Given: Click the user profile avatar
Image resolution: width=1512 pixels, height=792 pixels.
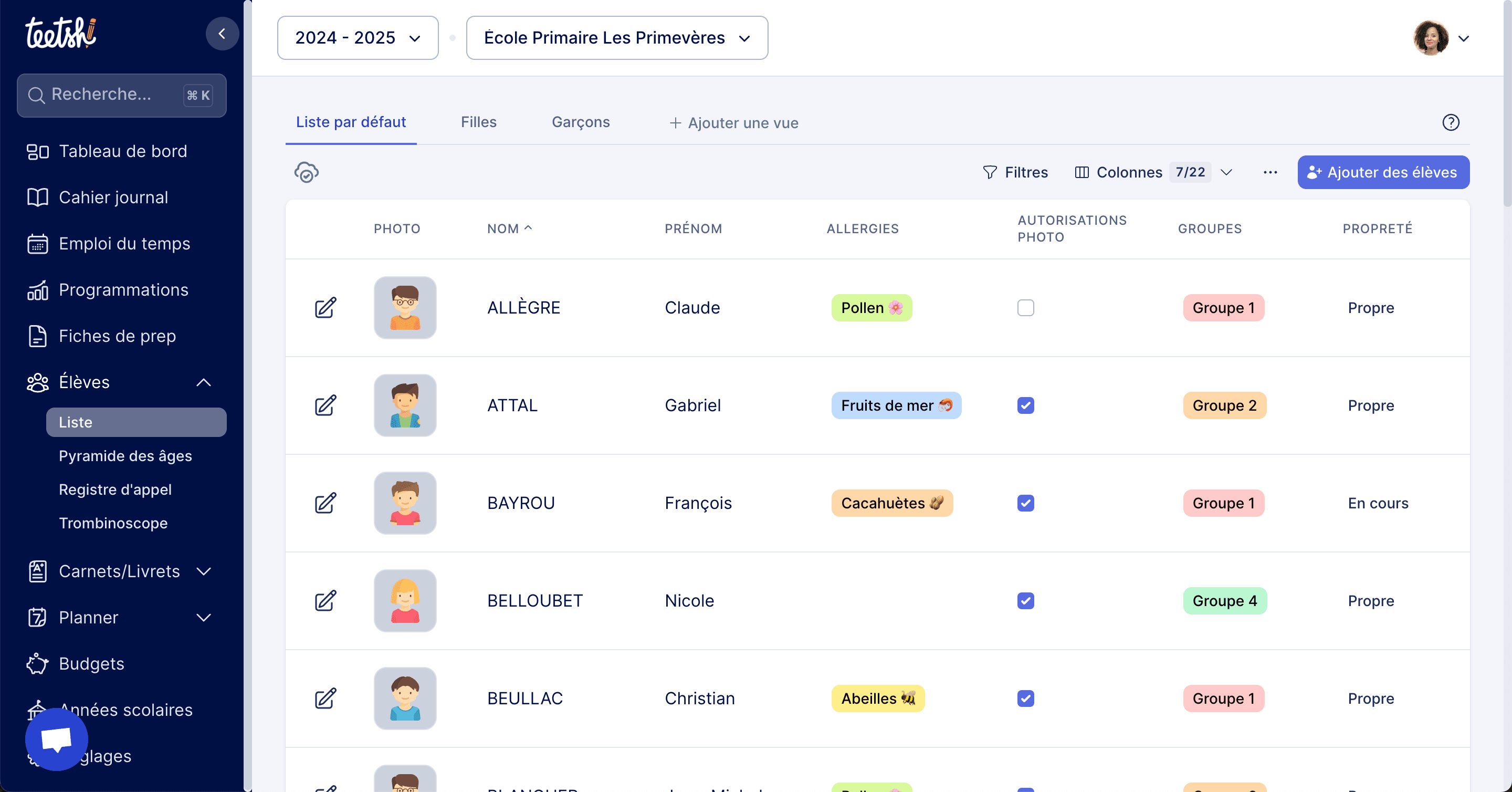Looking at the screenshot, I should (x=1431, y=38).
